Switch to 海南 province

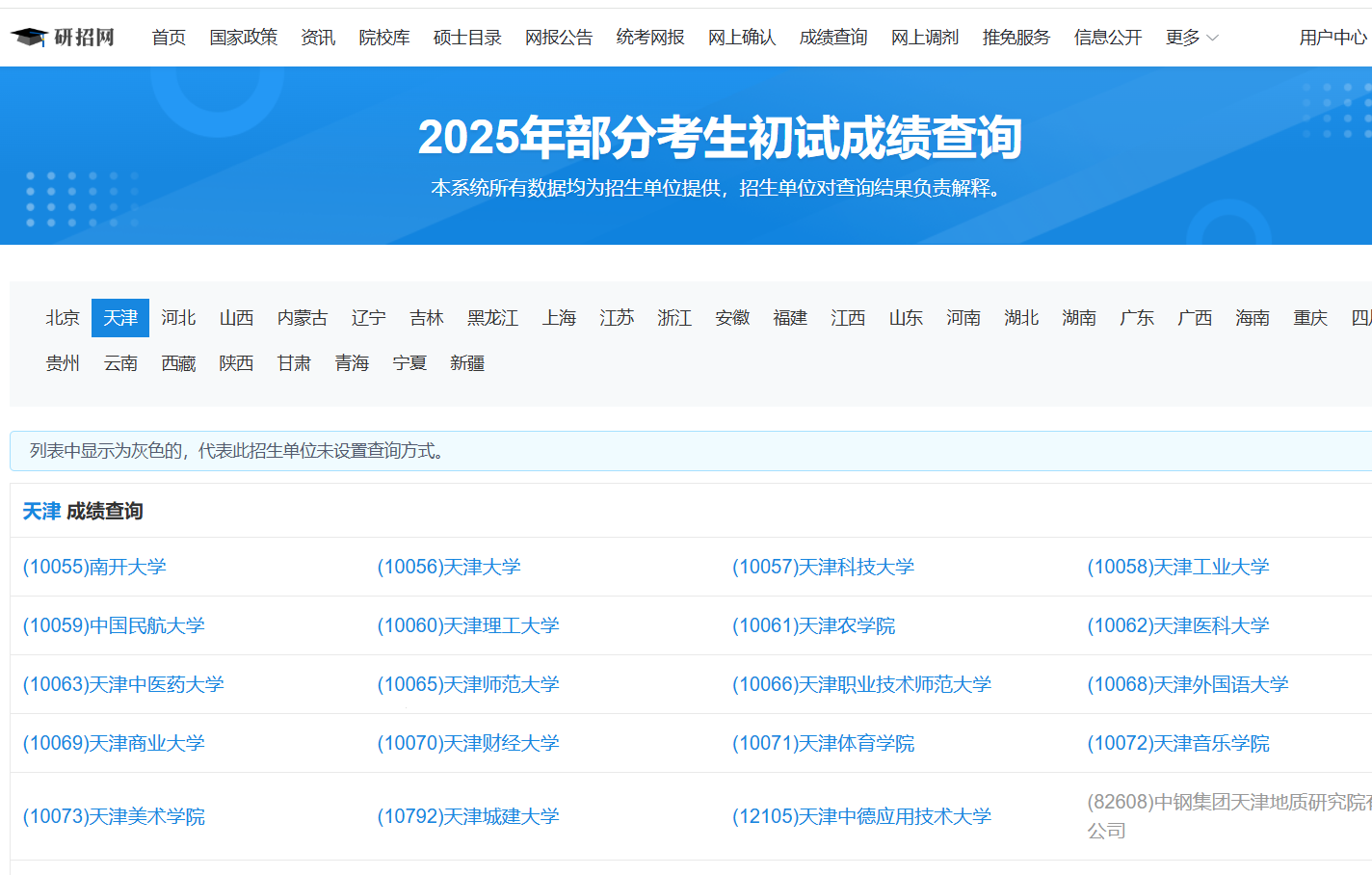1253,318
